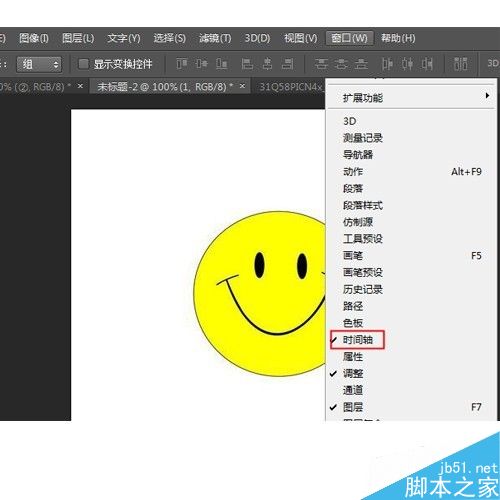Viewport: 500px width, 500px height.
Task: Close the (2, RGB/8) document tab
Action: click(x=80, y=86)
